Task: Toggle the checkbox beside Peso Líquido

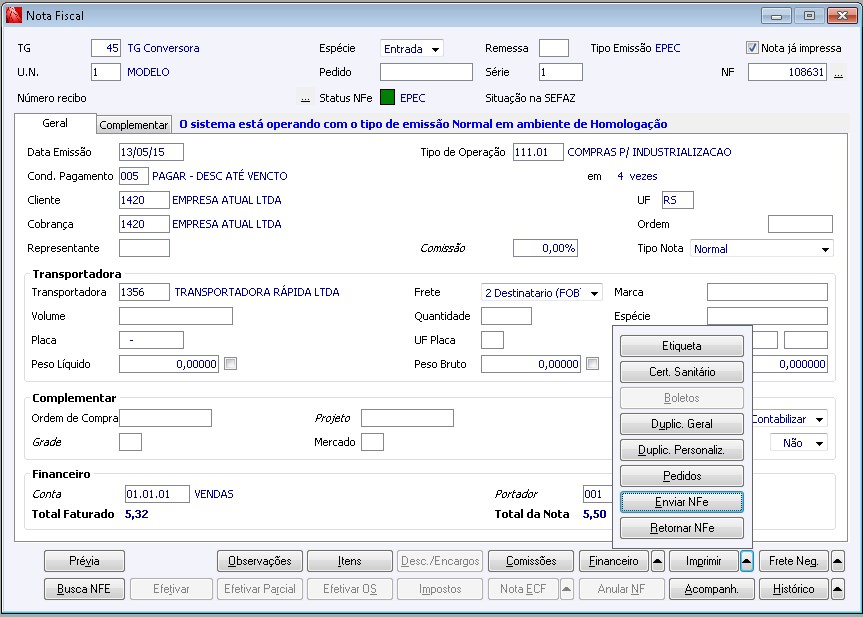Action: (x=231, y=364)
